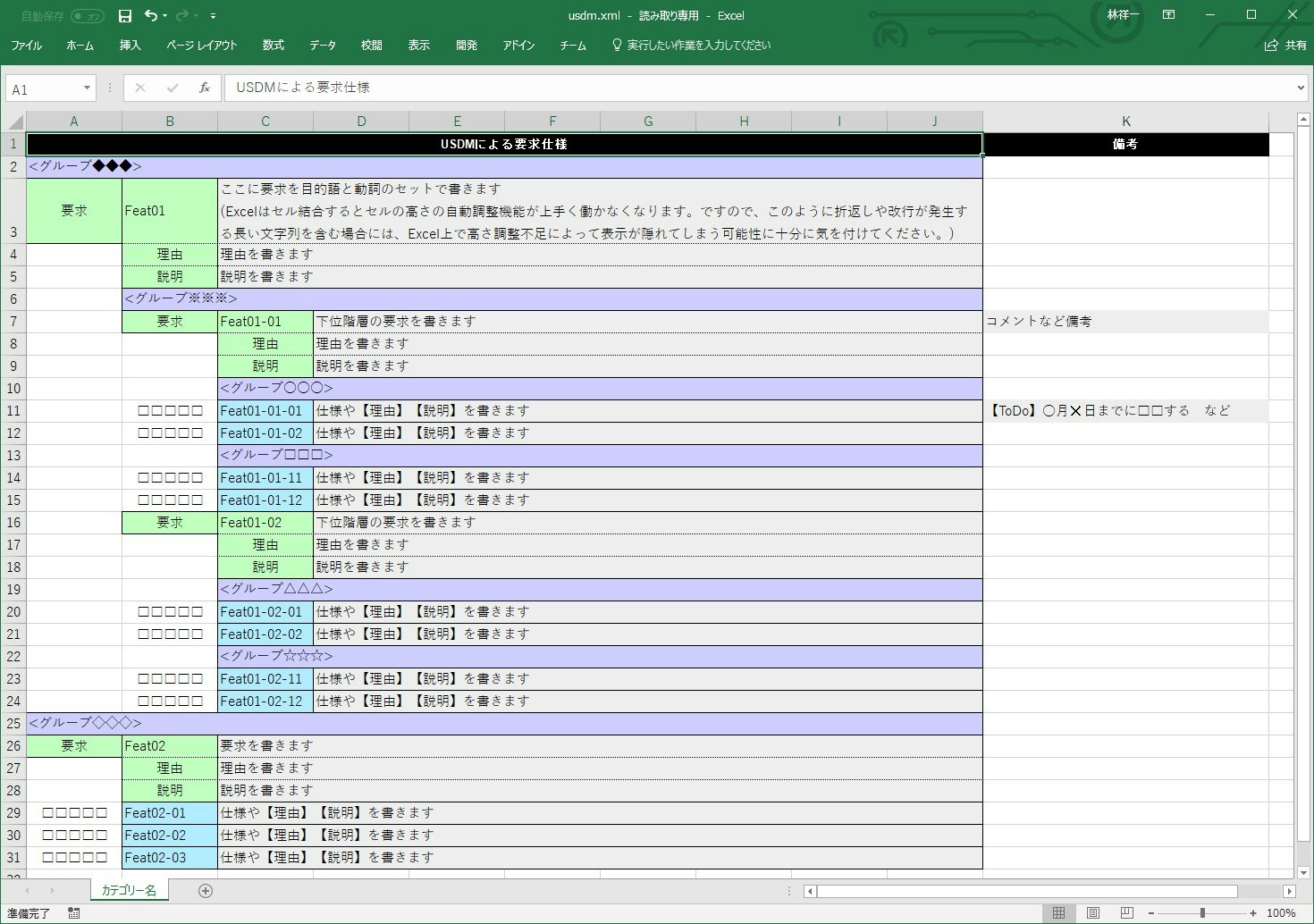Expand the Name Box dropdown arrow
1314x924 pixels.
(x=87, y=88)
